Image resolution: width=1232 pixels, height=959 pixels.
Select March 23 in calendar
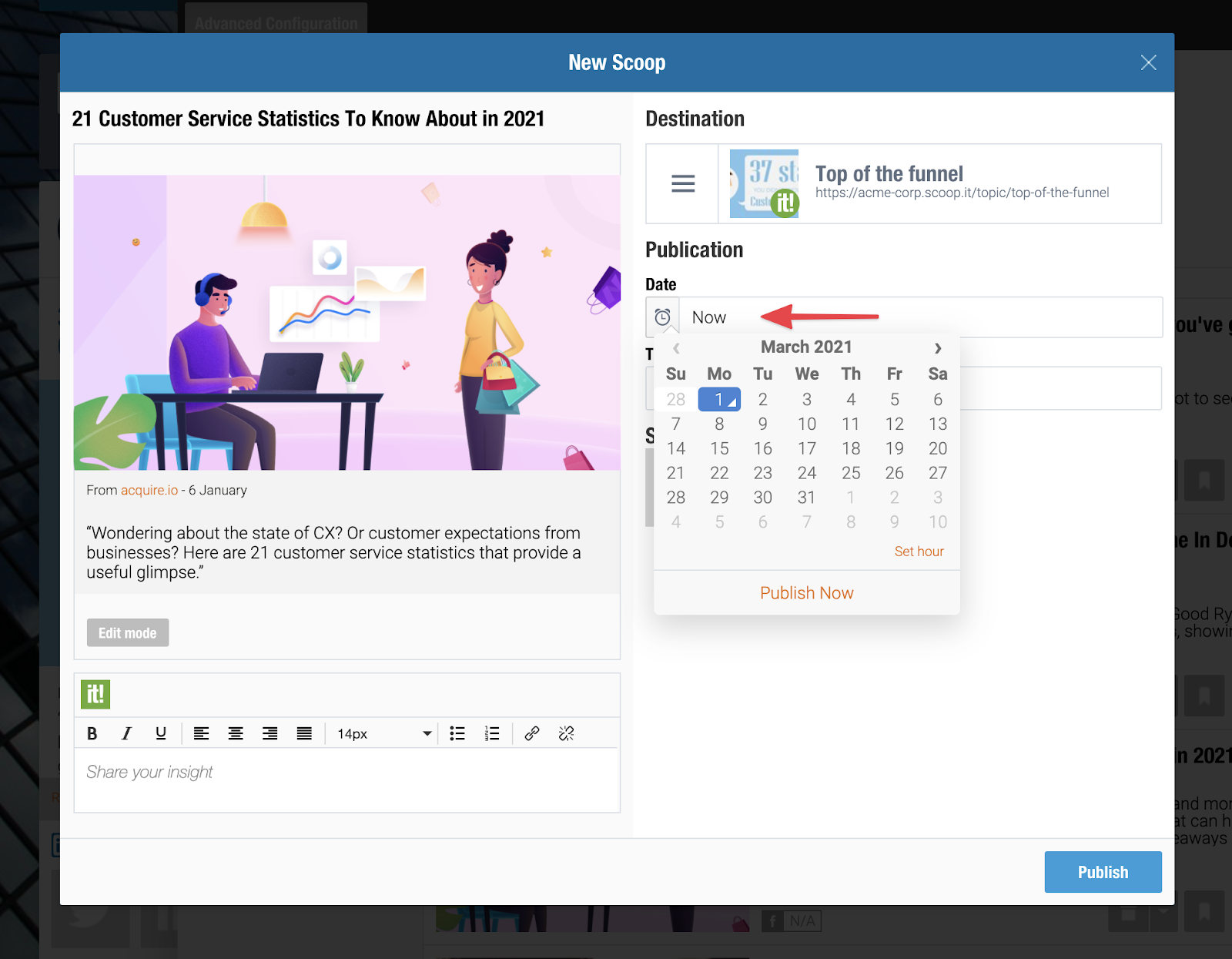[x=763, y=473]
